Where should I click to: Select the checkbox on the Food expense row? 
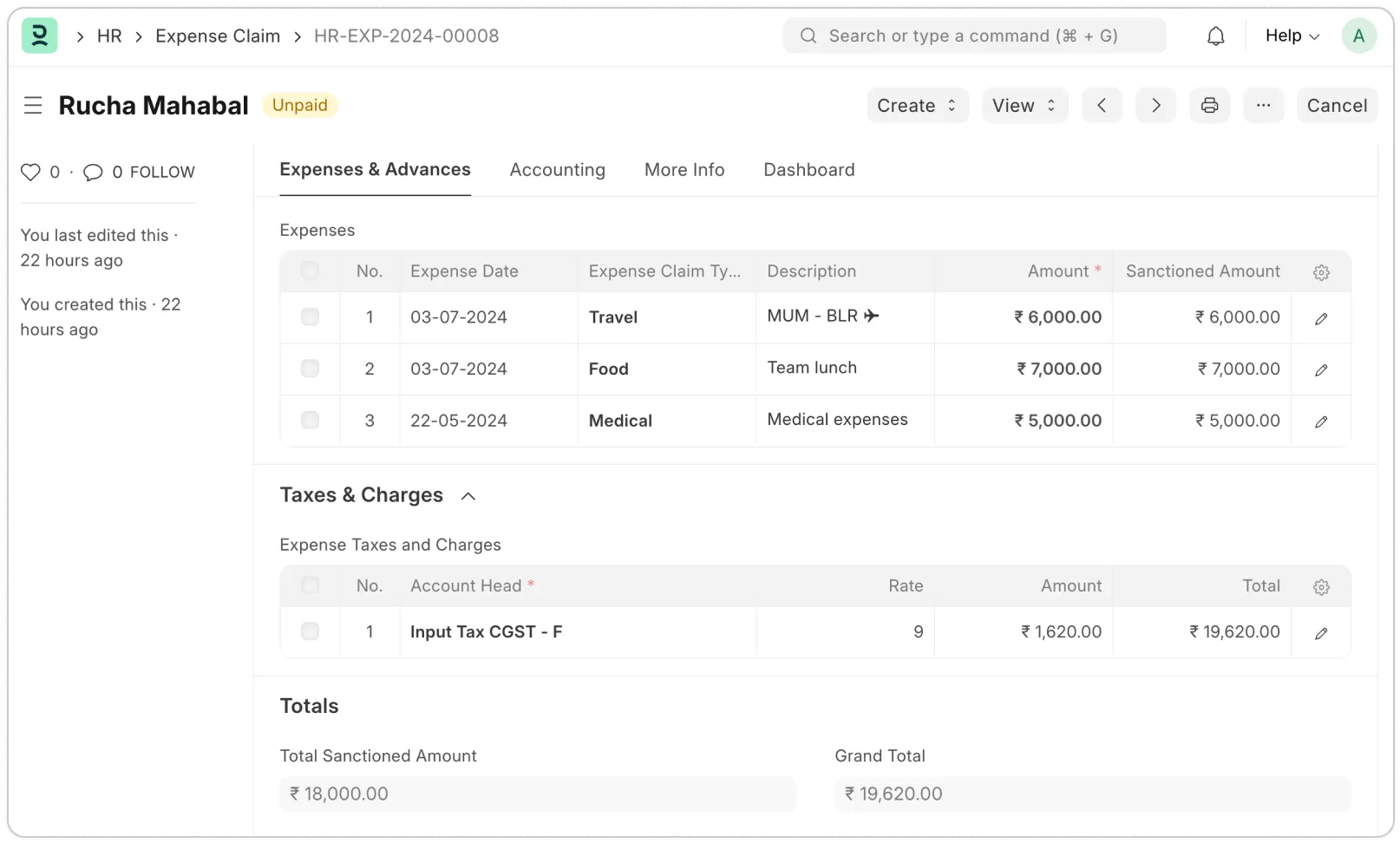click(310, 369)
